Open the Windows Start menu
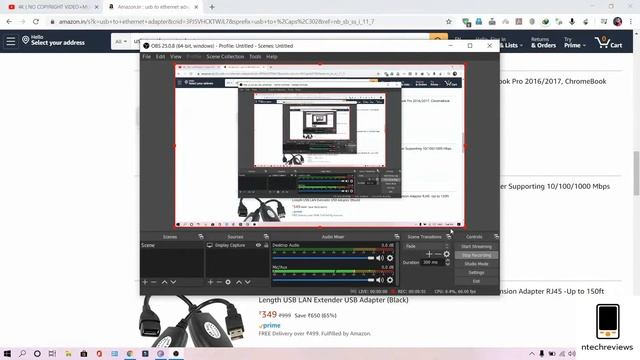Viewport: 640px width, 360px height. (7, 353)
